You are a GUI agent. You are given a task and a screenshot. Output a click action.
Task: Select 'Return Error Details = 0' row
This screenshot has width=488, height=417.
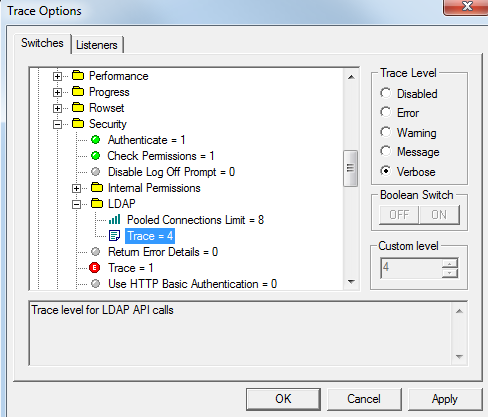point(163,252)
